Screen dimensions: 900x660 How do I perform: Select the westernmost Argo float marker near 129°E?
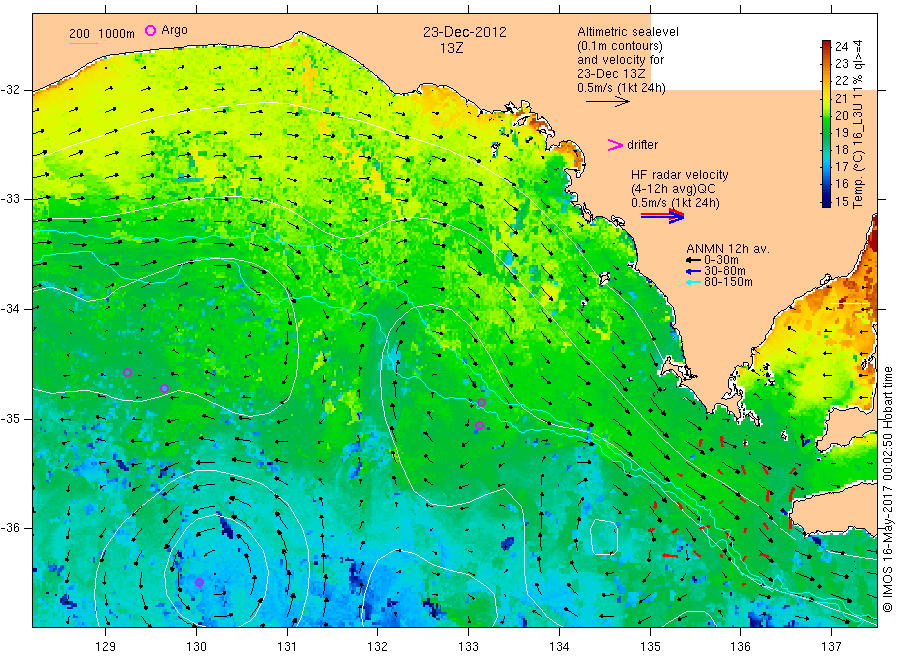[x=127, y=372]
